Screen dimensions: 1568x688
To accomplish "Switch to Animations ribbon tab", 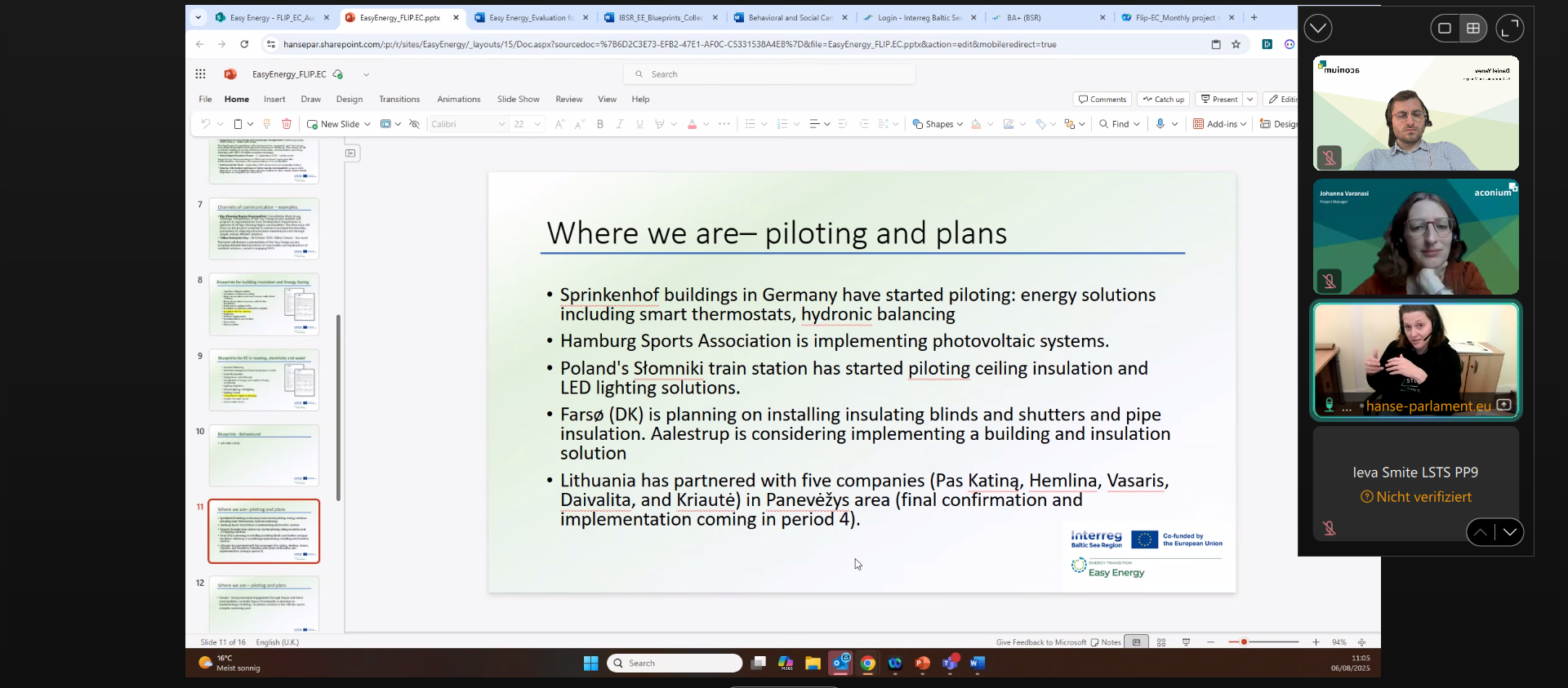I will [458, 100].
